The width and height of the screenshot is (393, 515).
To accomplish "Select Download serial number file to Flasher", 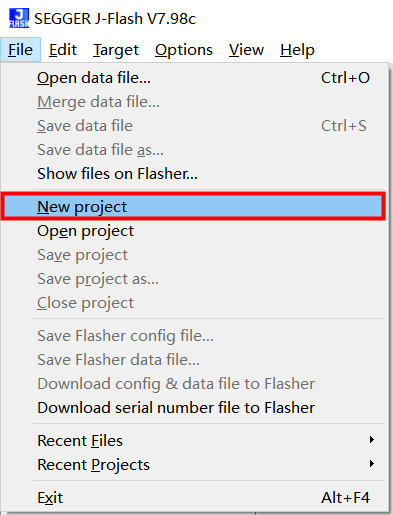I will [x=194, y=408].
